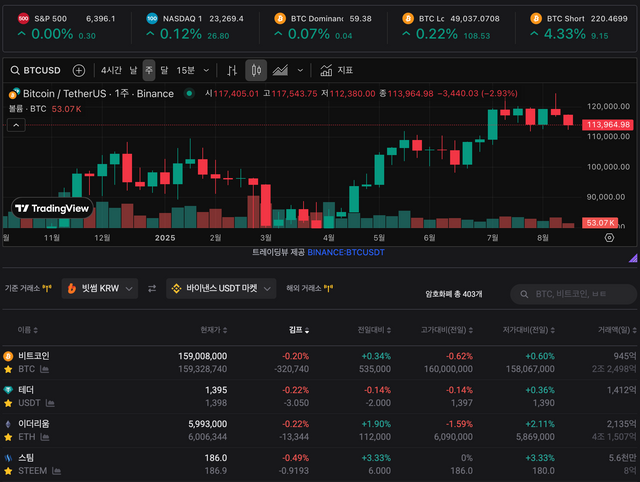Open the 바이낸스 USDT 마켓 dropdown
Screen dimensions: 640x482
pos(221,289)
